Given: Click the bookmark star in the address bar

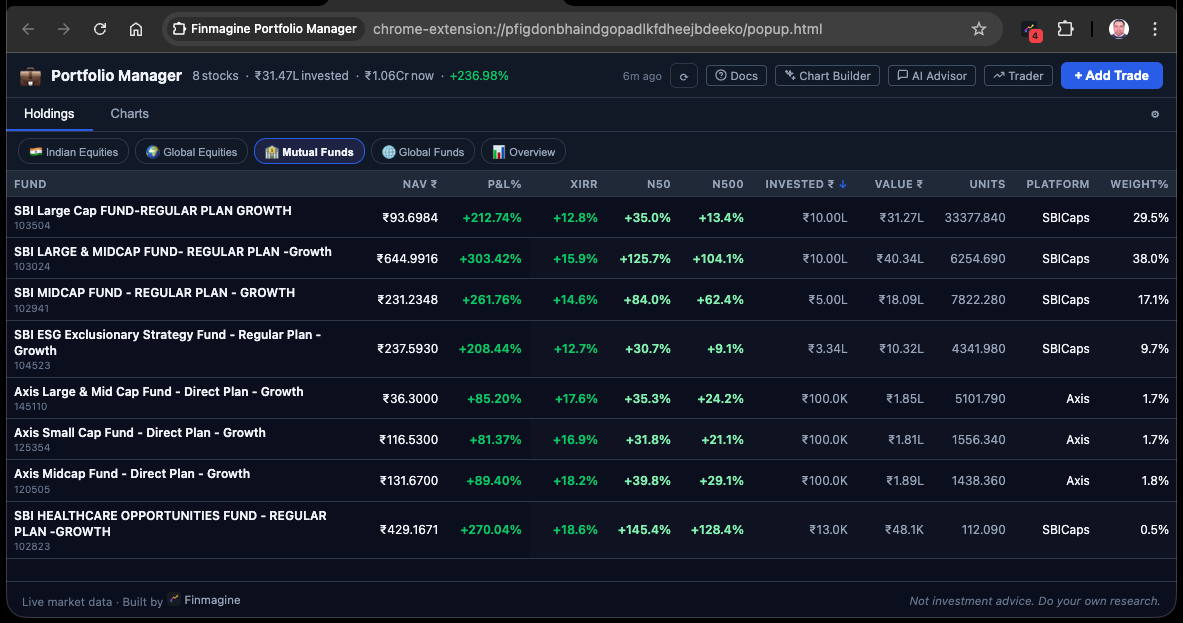Looking at the screenshot, I should [979, 29].
